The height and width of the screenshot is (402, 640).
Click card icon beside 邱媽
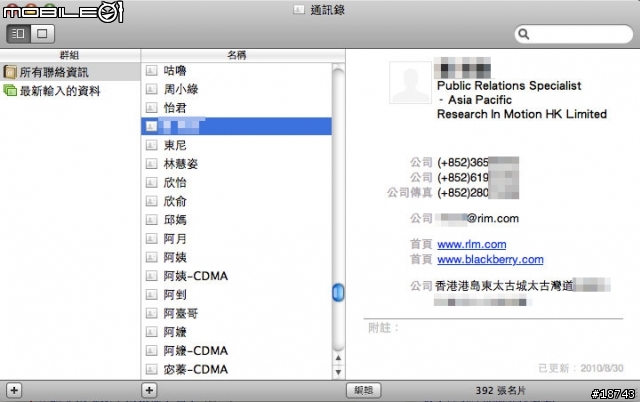coord(151,220)
